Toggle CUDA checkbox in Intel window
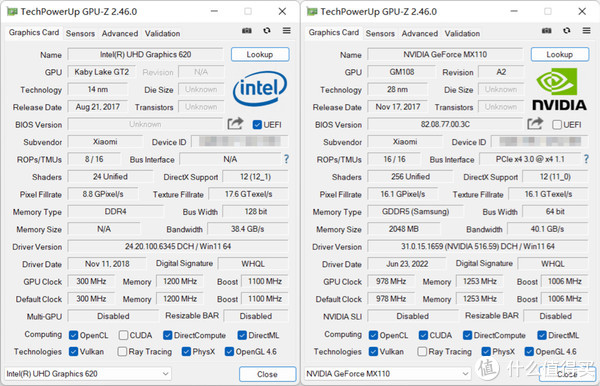 pos(123,336)
